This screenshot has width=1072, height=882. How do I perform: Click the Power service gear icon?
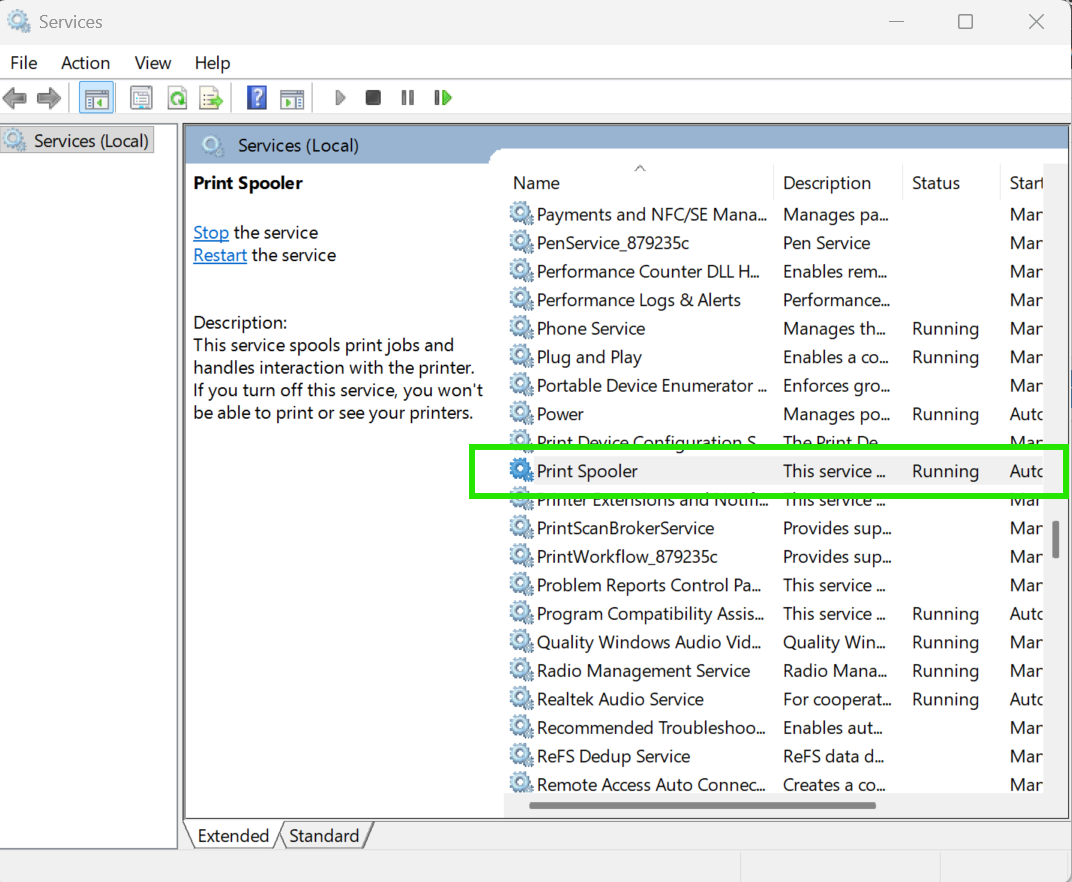(x=521, y=413)
